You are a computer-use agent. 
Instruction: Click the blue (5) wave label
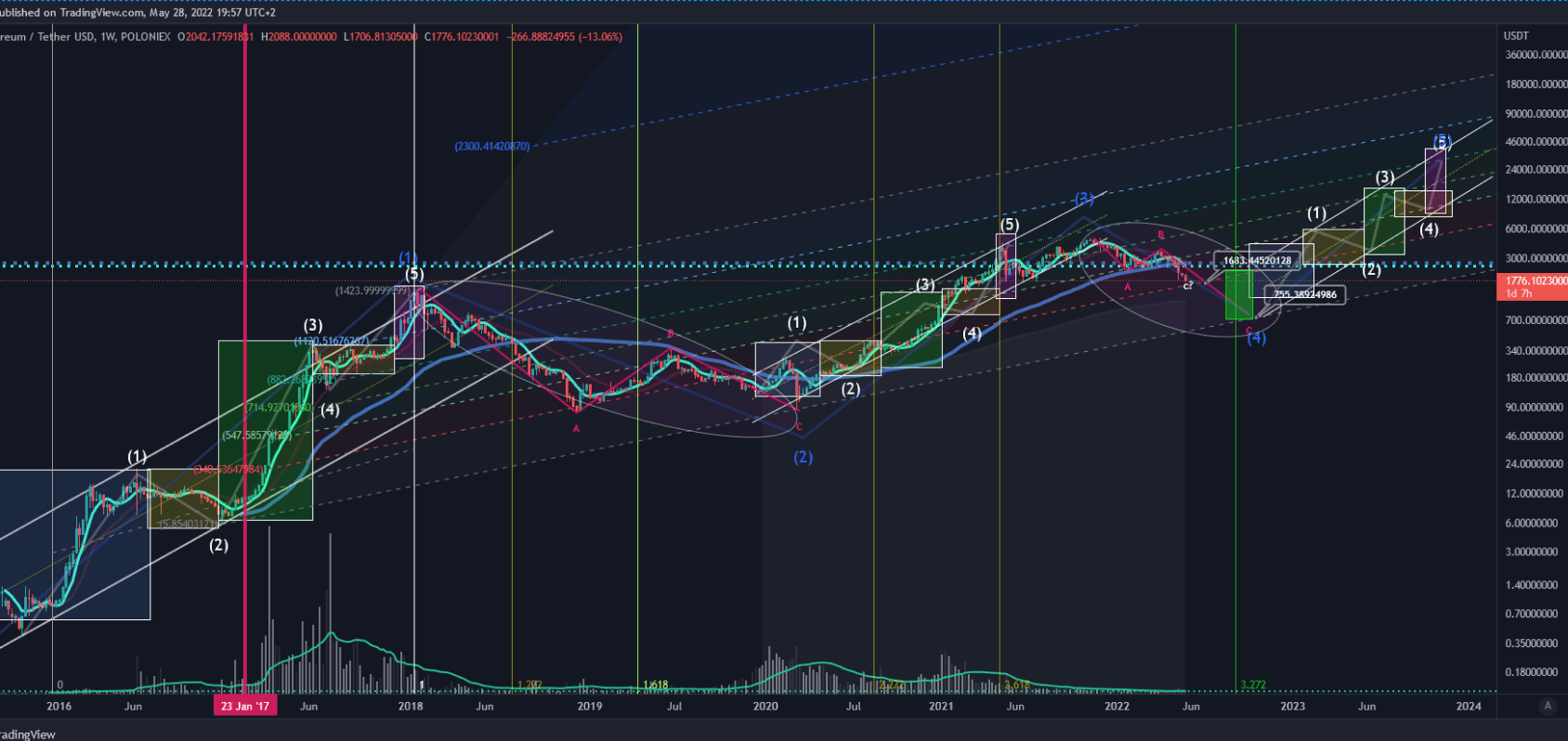pyautogui.click(x=1442, y=142)
